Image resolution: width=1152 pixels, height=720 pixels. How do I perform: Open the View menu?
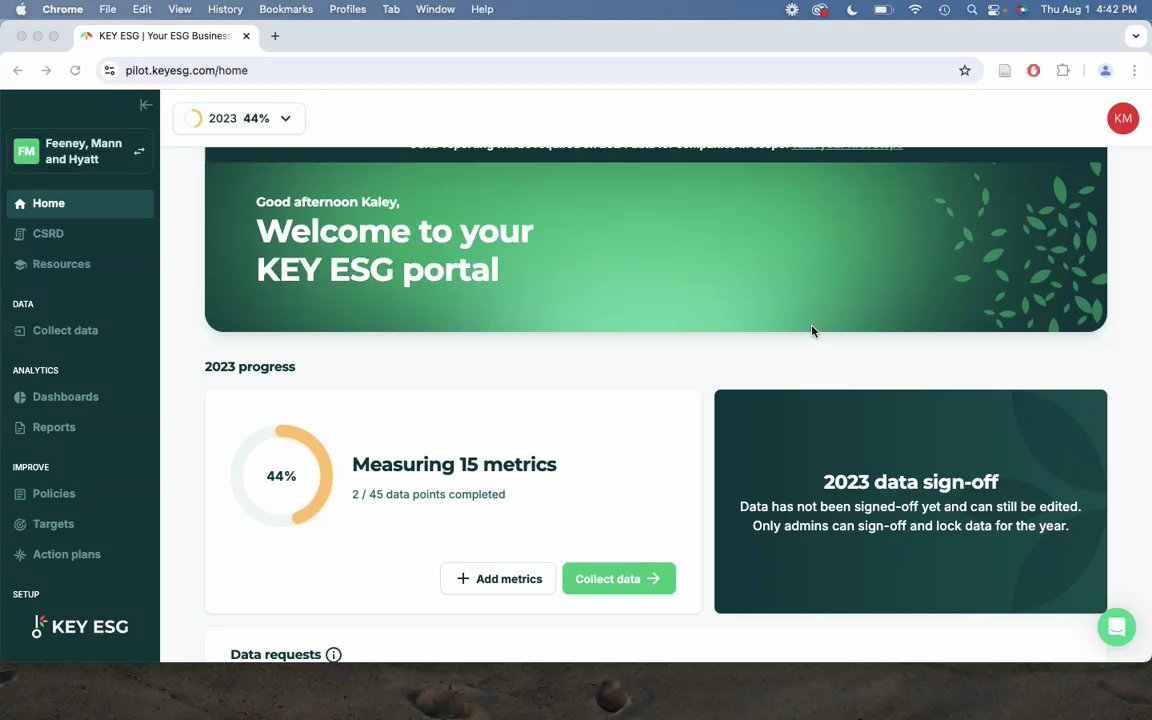(179, 10)
